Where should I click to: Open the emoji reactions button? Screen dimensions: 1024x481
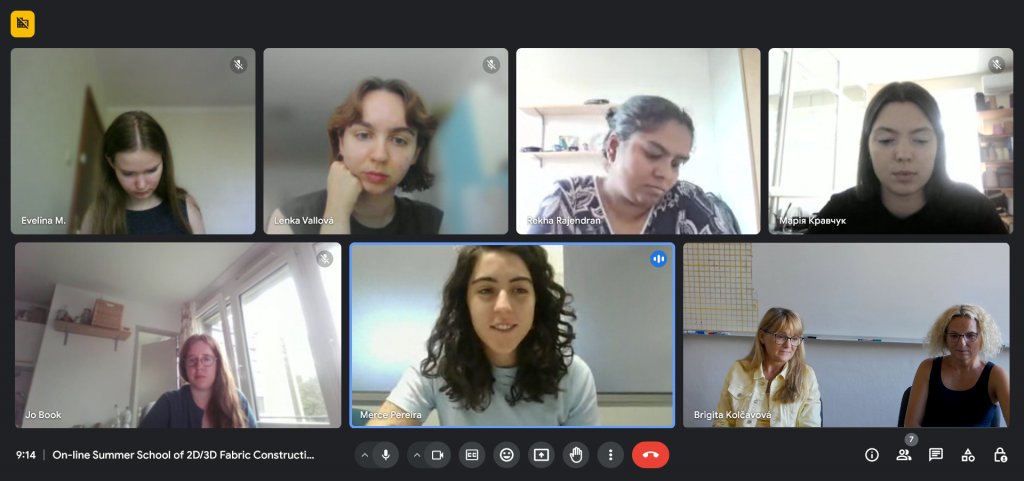pos(507,455)
